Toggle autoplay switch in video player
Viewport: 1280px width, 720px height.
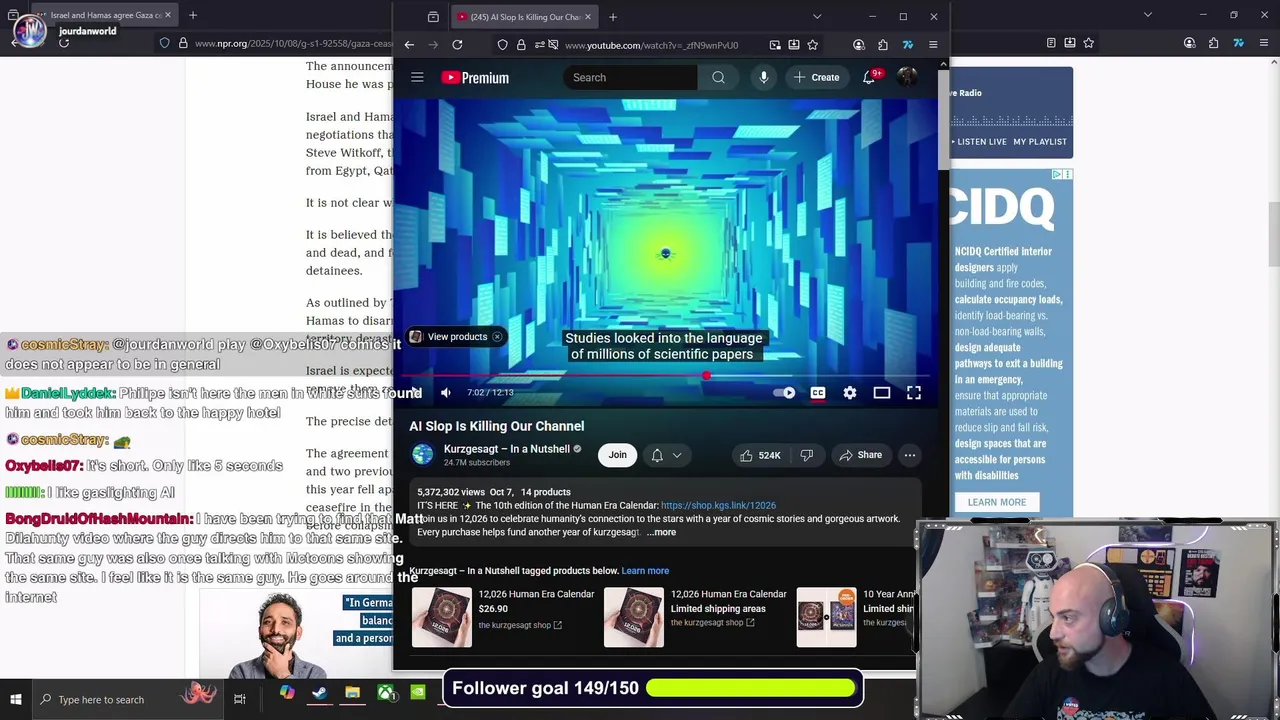pos(785,393)
